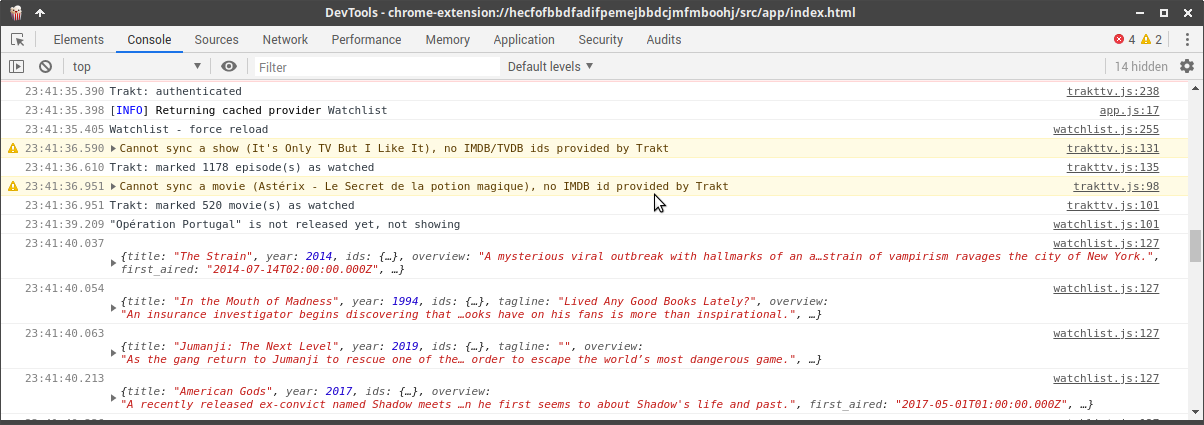The height and width of the screenshot is (425, 1204).
Task: Click the console vertical scrollbar thumb
Action: coord(1195,246)
